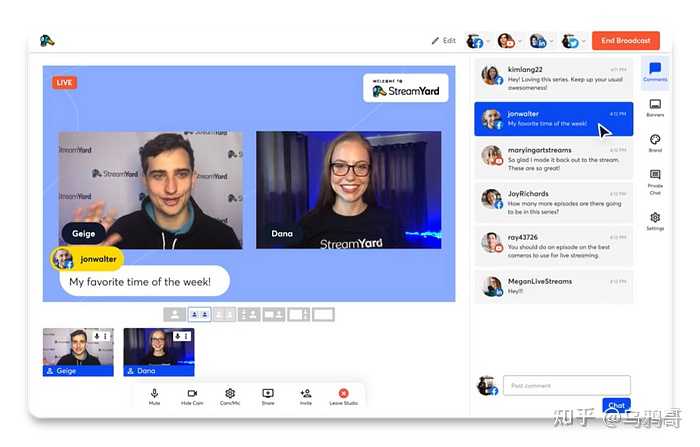The image size is (700, 447).
Task: Click jonwalter's avatar in comments list
Action: click(x=492, y=119)
